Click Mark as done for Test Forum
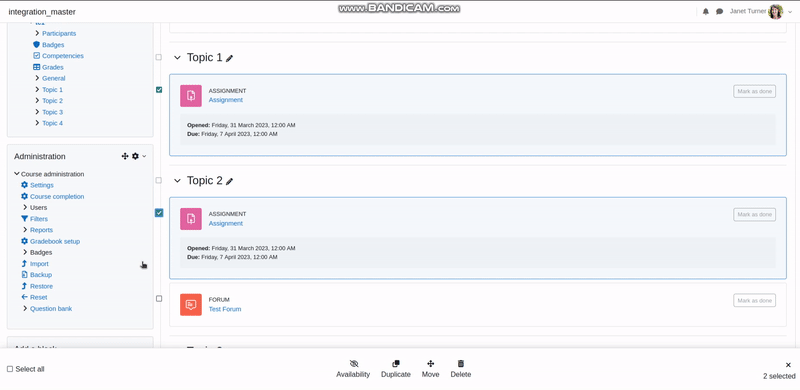This screenshot has height=390, width=800. (755, 300)
